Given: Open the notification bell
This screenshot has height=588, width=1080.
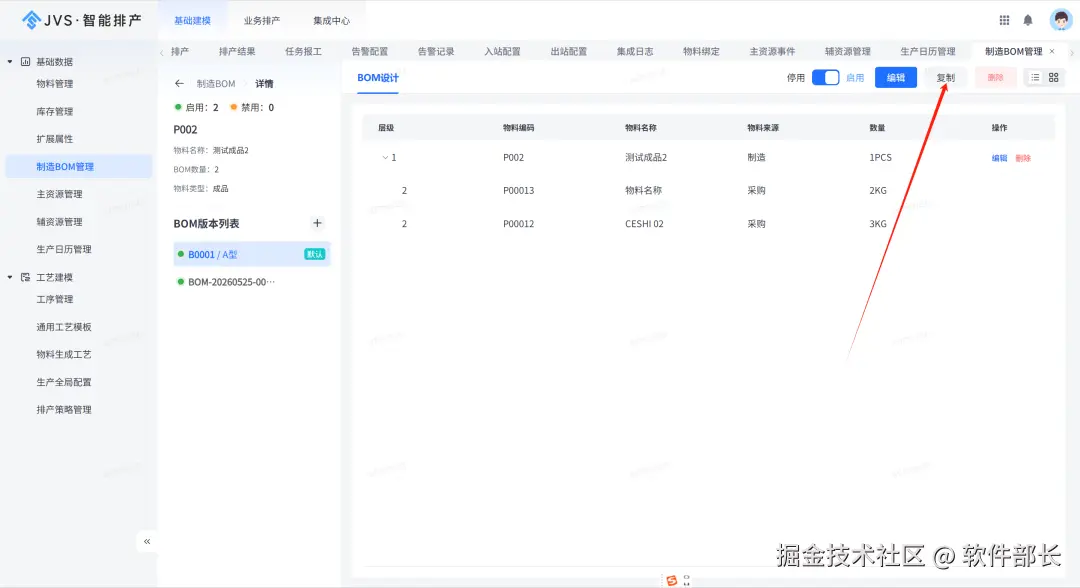Looking at the screenshot, I should click(x=1028, y=21).
